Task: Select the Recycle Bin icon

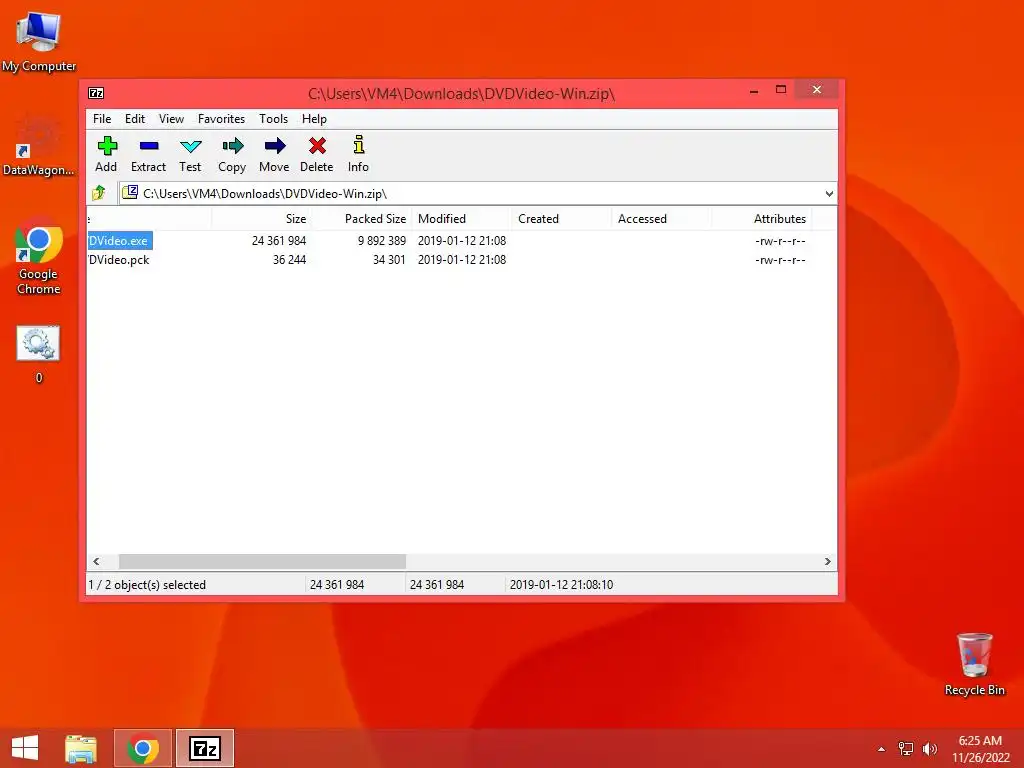Action: pos(974,664)
